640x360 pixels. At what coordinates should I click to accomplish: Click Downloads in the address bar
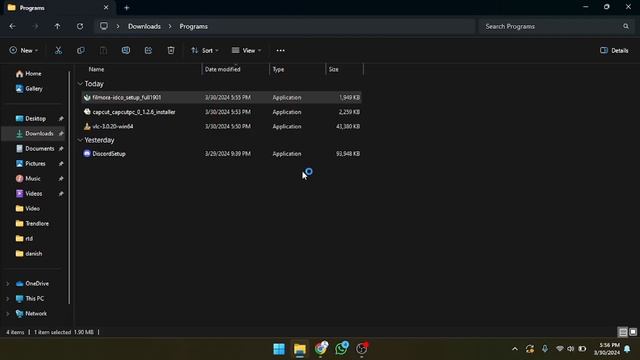tap(144, 26)
